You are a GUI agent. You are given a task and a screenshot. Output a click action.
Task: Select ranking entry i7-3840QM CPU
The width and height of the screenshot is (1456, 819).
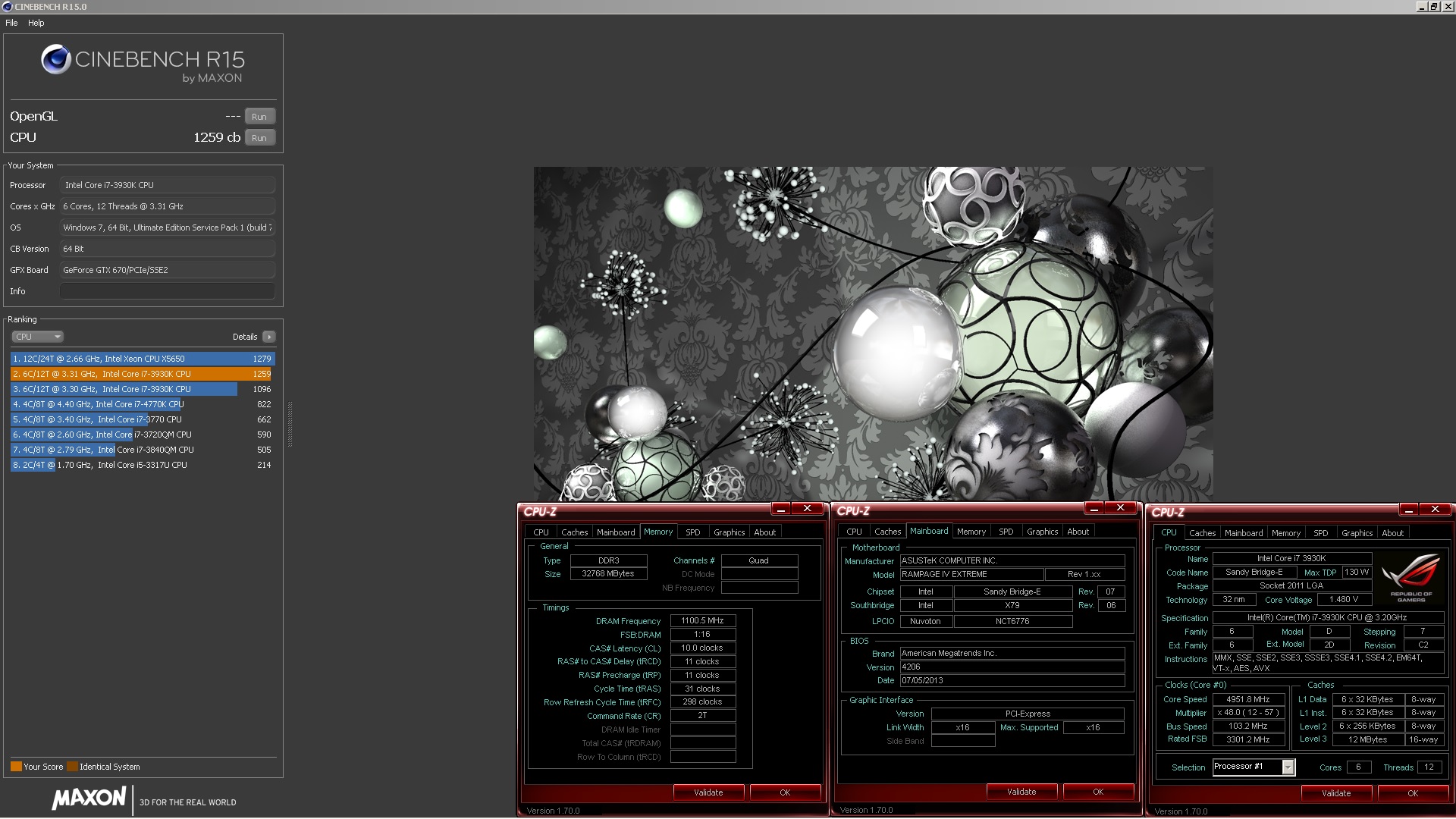(143, 450)
